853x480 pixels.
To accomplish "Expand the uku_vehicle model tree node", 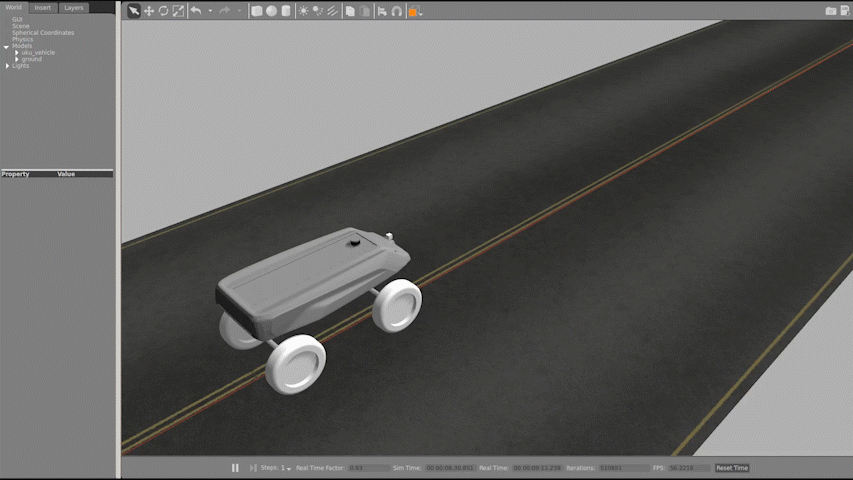I will point(16,52).
